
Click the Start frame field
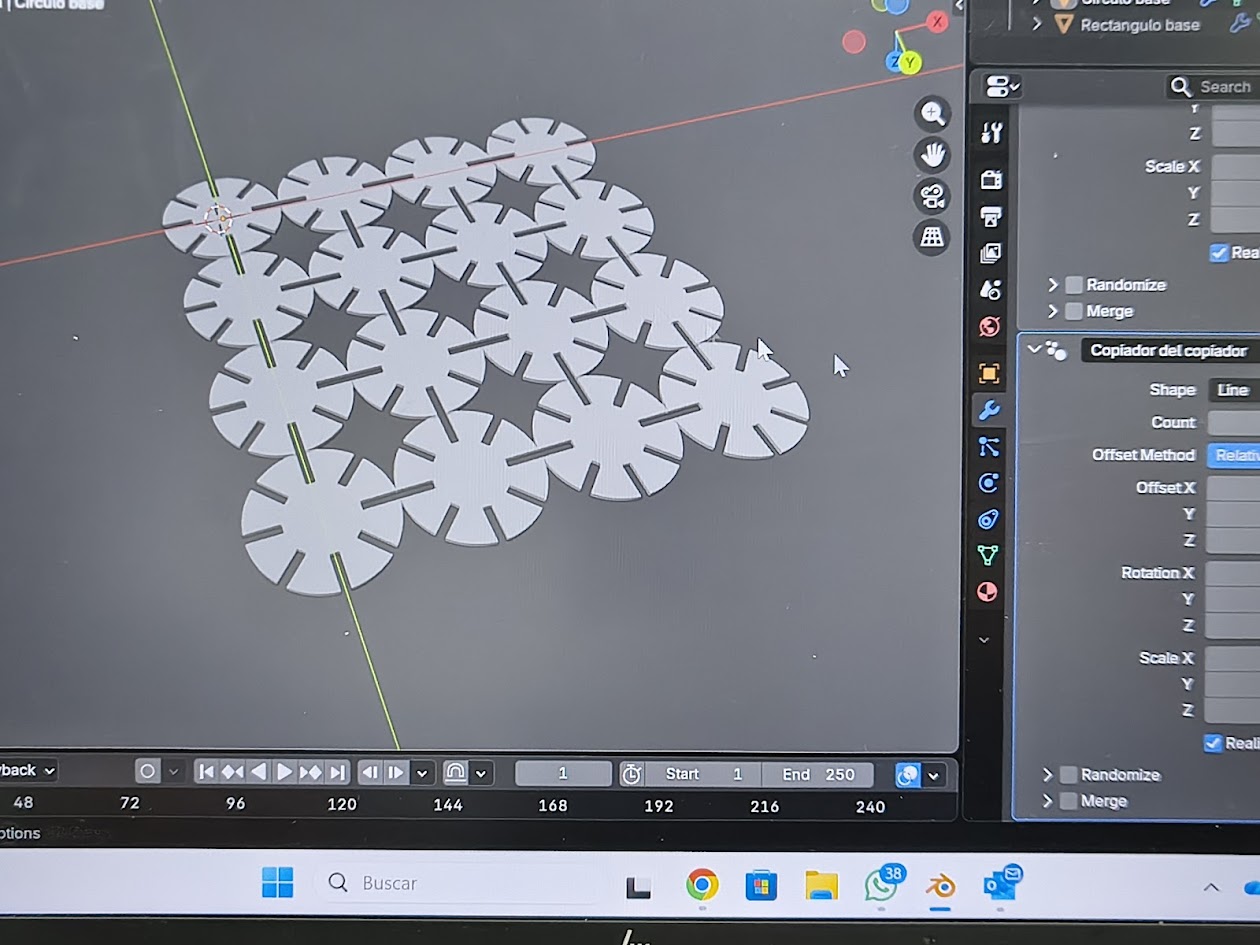(704, 774)
